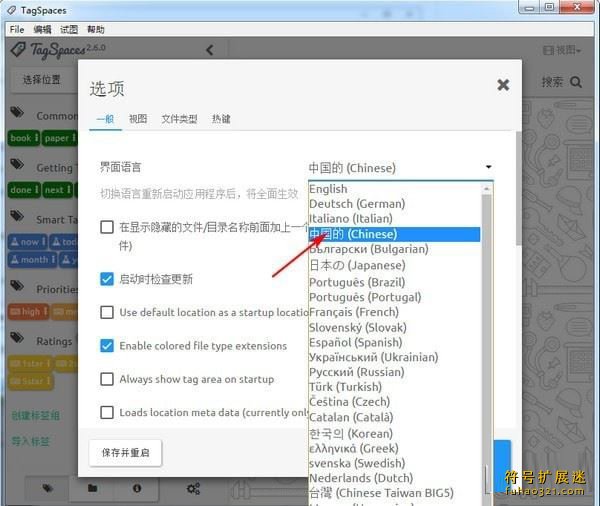Image resolution: width=600 pixels, height=506 pixels.
Task: Click the tag group icon beside Ratings
Action: pos(17,338)
